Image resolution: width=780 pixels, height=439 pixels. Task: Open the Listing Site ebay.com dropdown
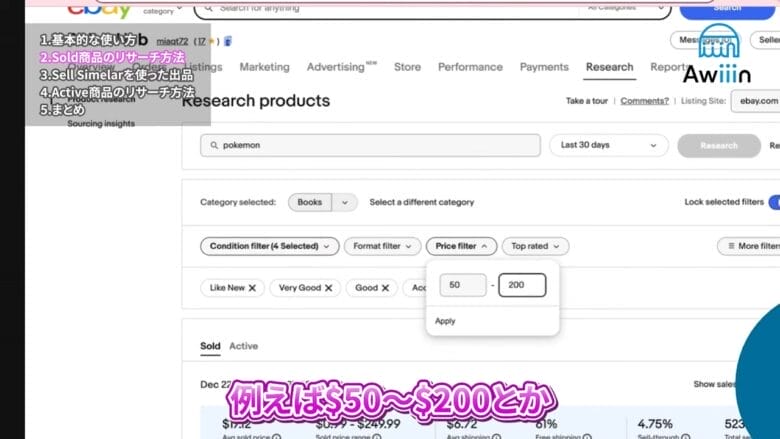click(x=756, y=101)
